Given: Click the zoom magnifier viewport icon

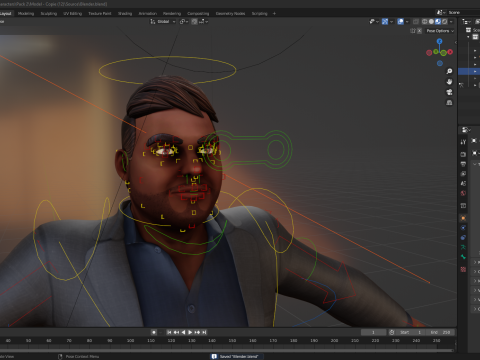Looking at the screenshot, I should [449, 71].
